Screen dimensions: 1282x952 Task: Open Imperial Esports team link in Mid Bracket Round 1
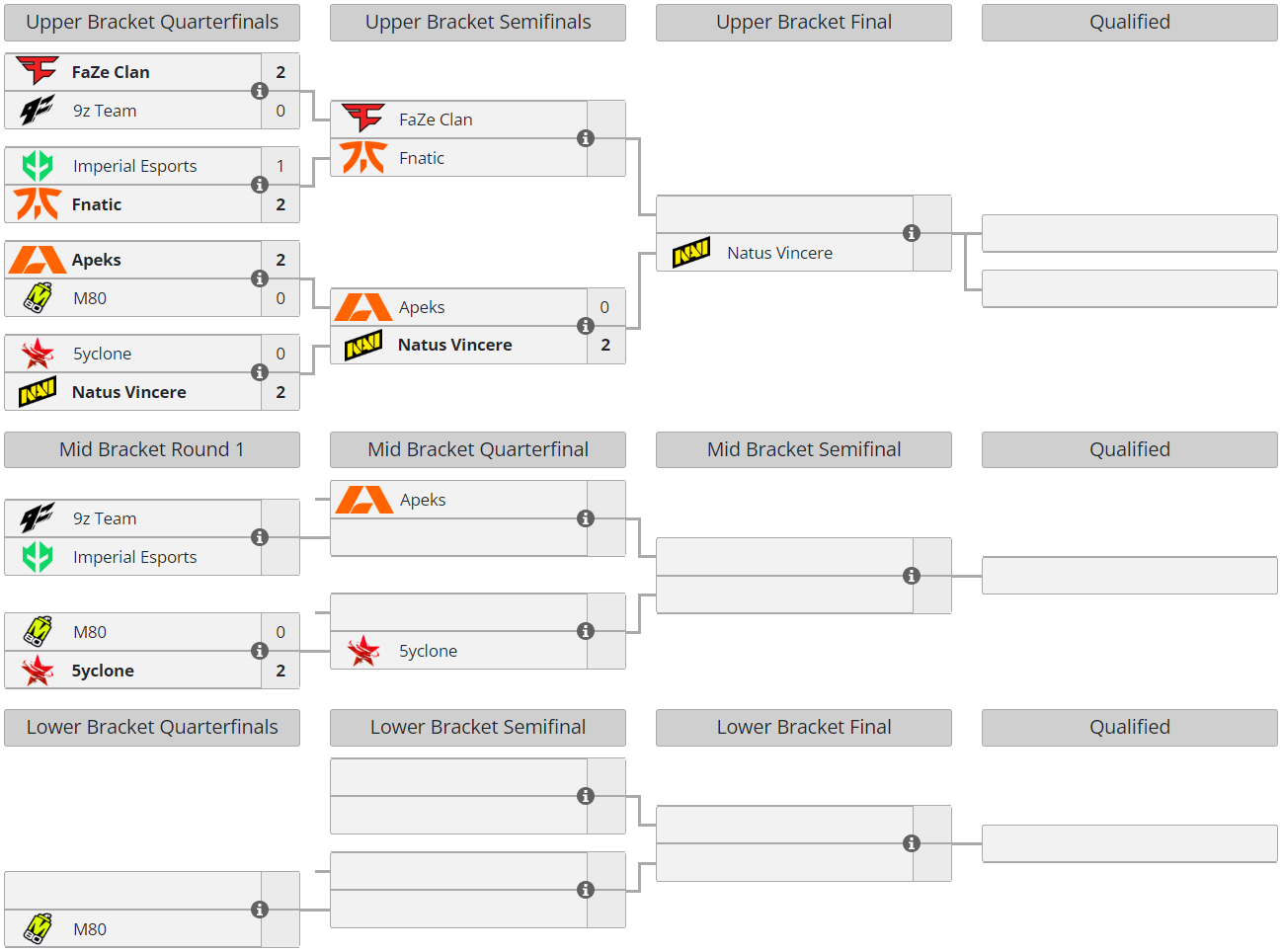[134, 557]
